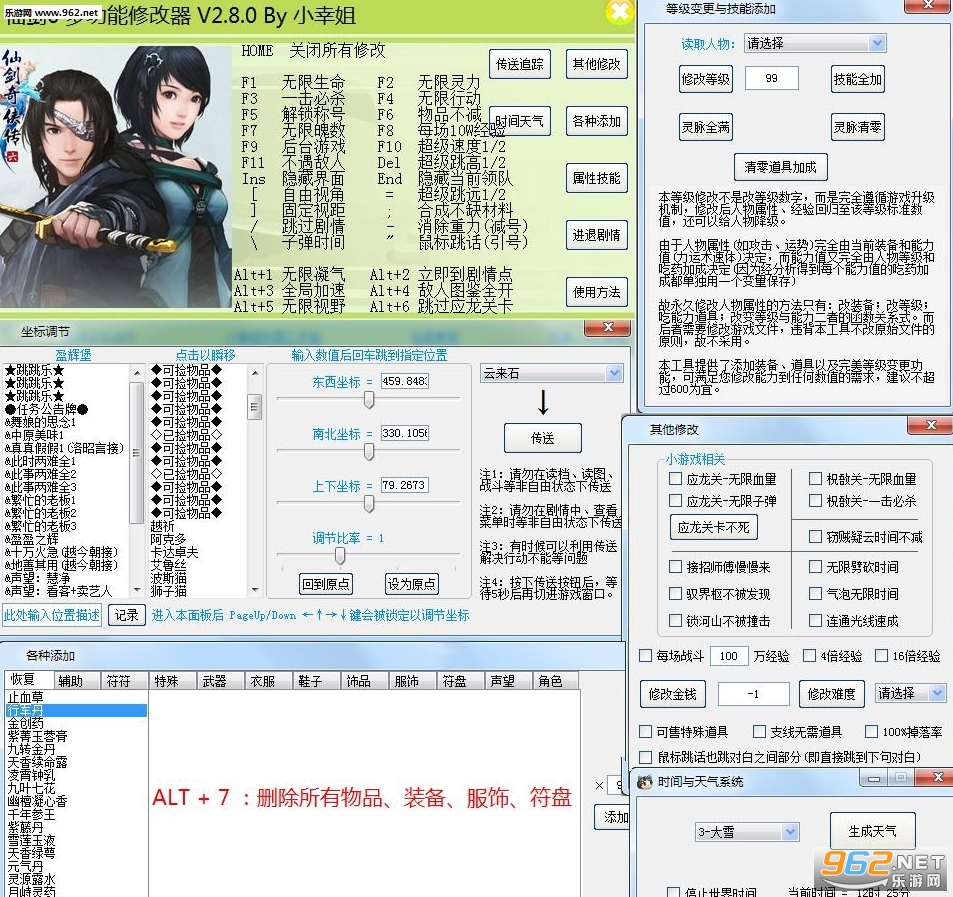
Task: Click the money field showing -1
Action: pyautogui.click(x=753, y=694)
